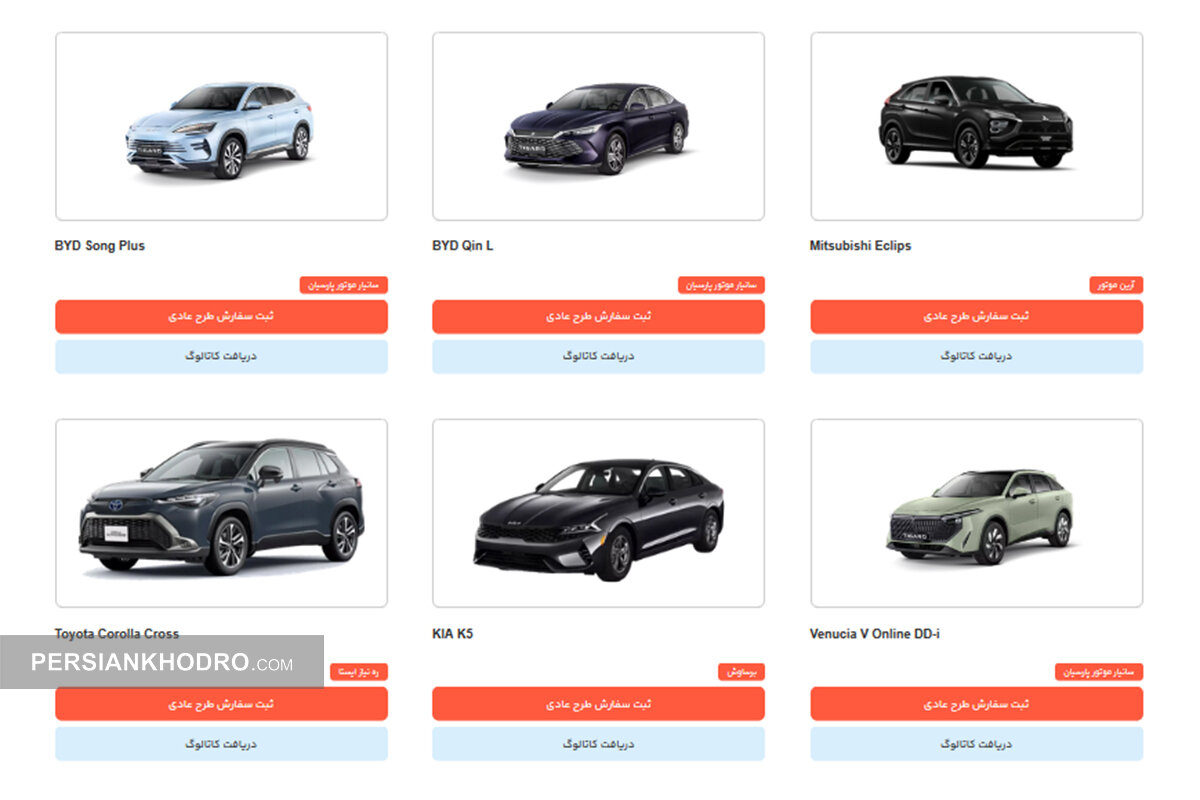Click the red order button for Mitsubishi Eclips

(x=976, y=316)
